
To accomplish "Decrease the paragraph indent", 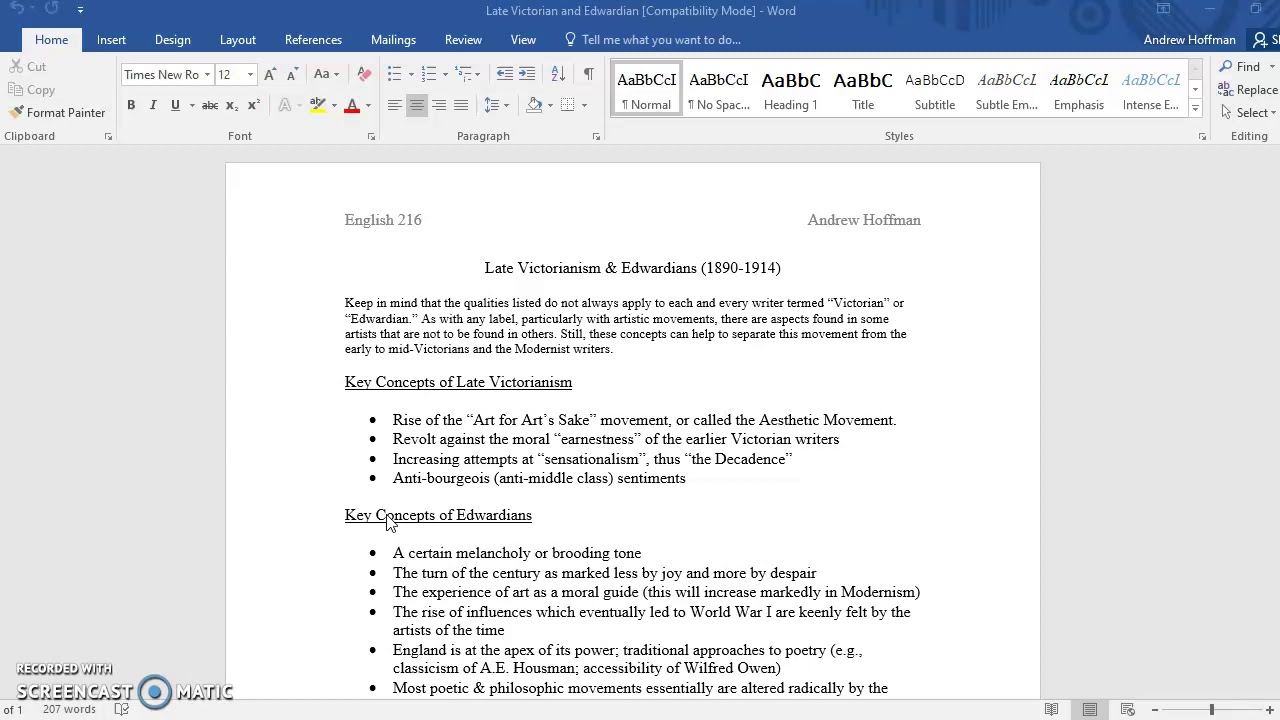I will coord(505,75).
